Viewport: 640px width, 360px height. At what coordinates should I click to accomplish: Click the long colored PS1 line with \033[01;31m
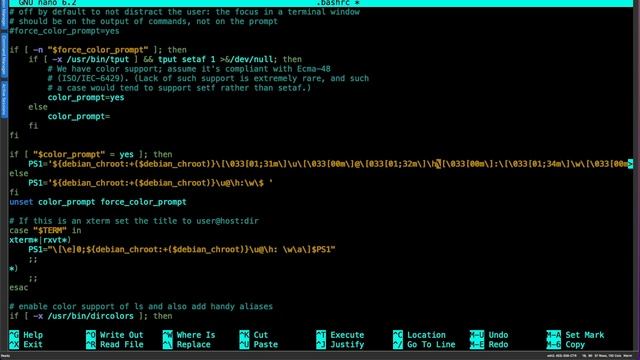[x=330, y=164]
